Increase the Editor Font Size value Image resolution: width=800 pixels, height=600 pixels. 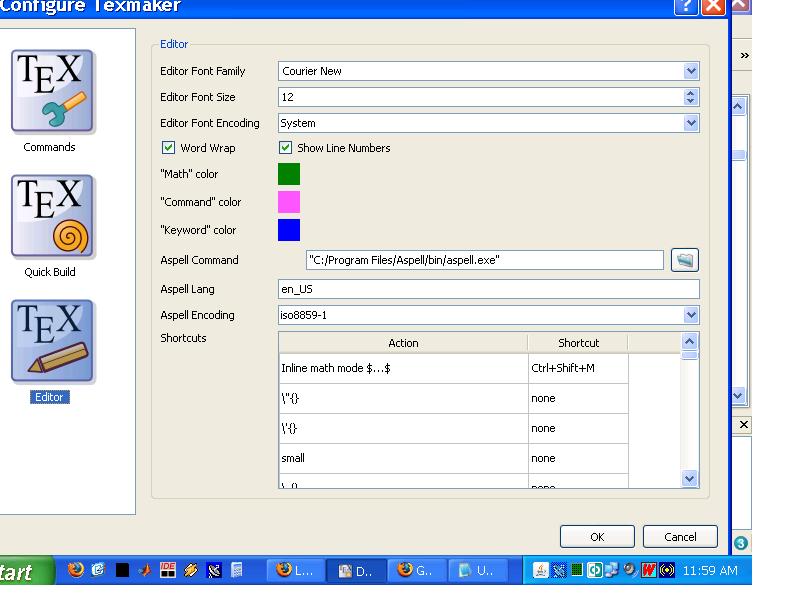[690, 93]
